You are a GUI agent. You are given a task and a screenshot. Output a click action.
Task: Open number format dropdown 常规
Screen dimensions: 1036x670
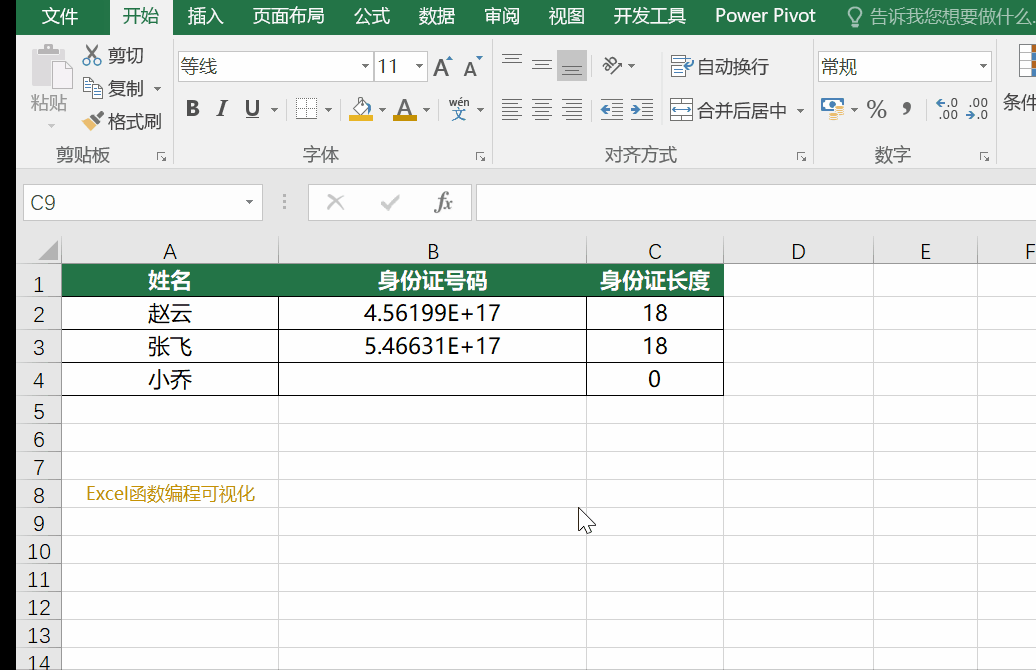[x=983, y=66]
